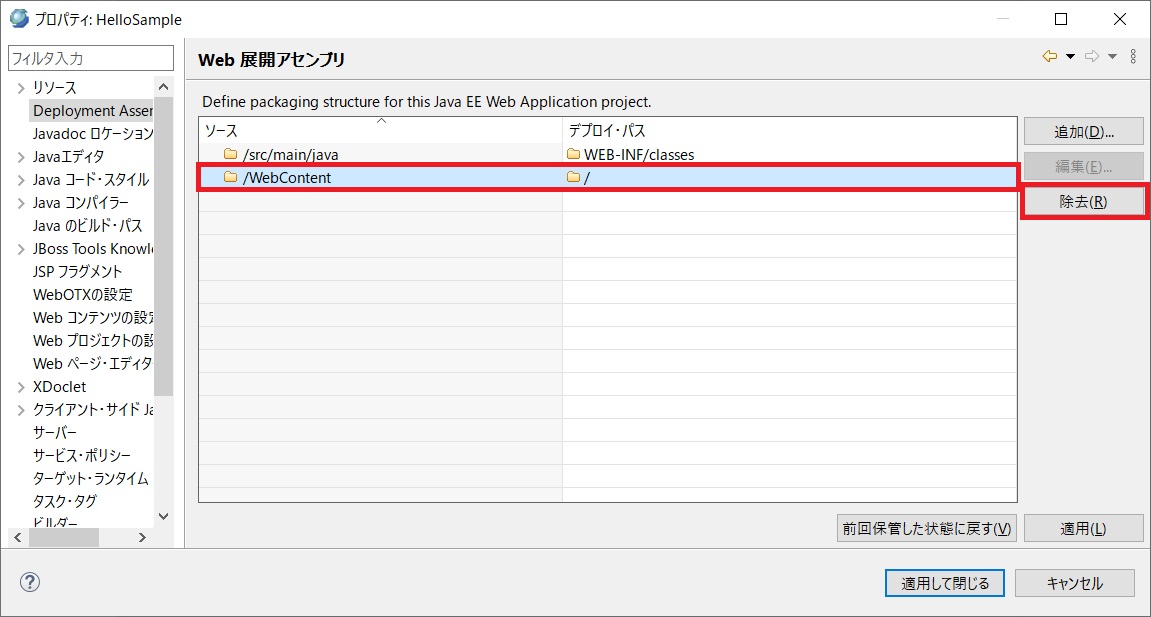Click the back navigation arrow icon
Viewport: 1151px width, 617px height.
pos(1049,57)
